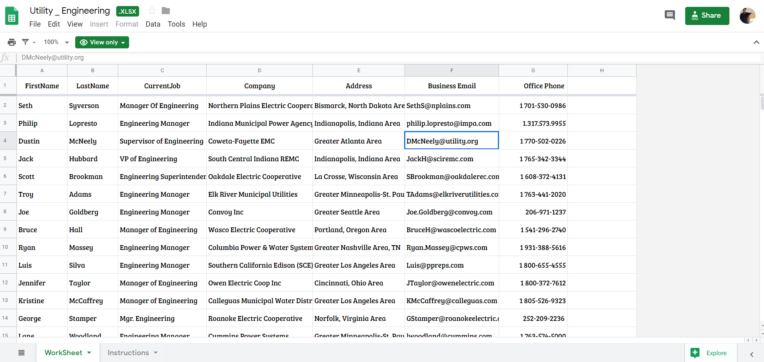This screenshot has width=764, height=362.
Task: Select the cell containing Jennifer
Action: 42,283
